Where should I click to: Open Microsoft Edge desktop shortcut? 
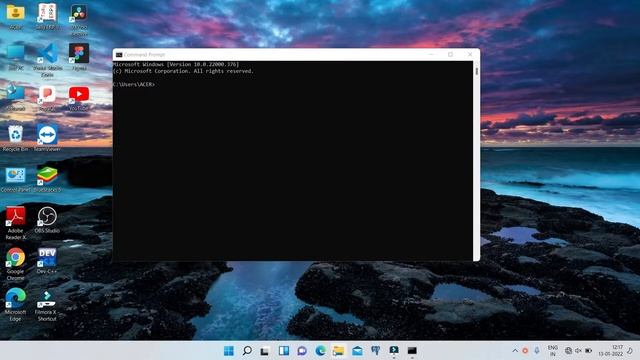[16, 304]
